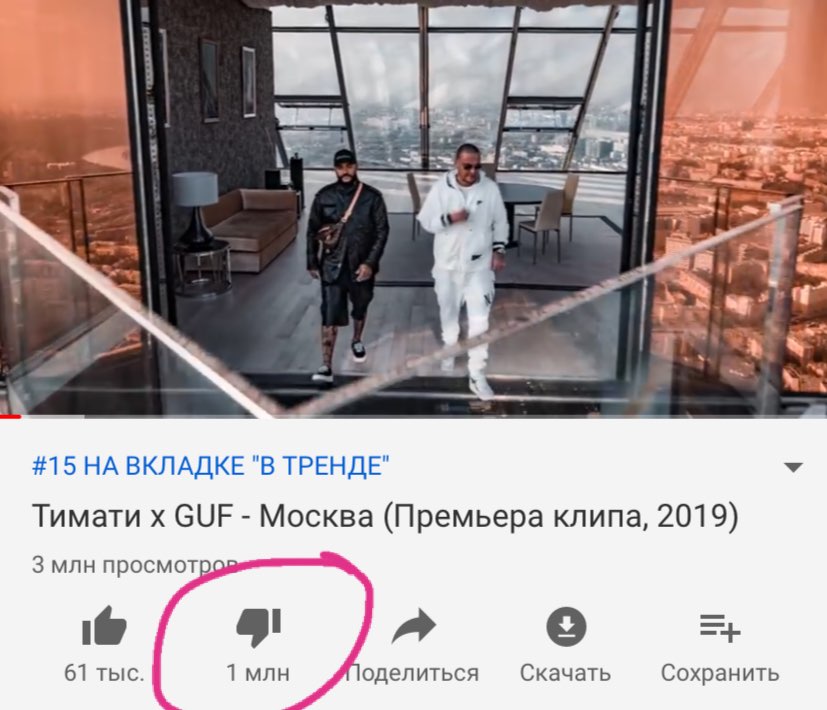Tap the video player frame

click(414, 207)
